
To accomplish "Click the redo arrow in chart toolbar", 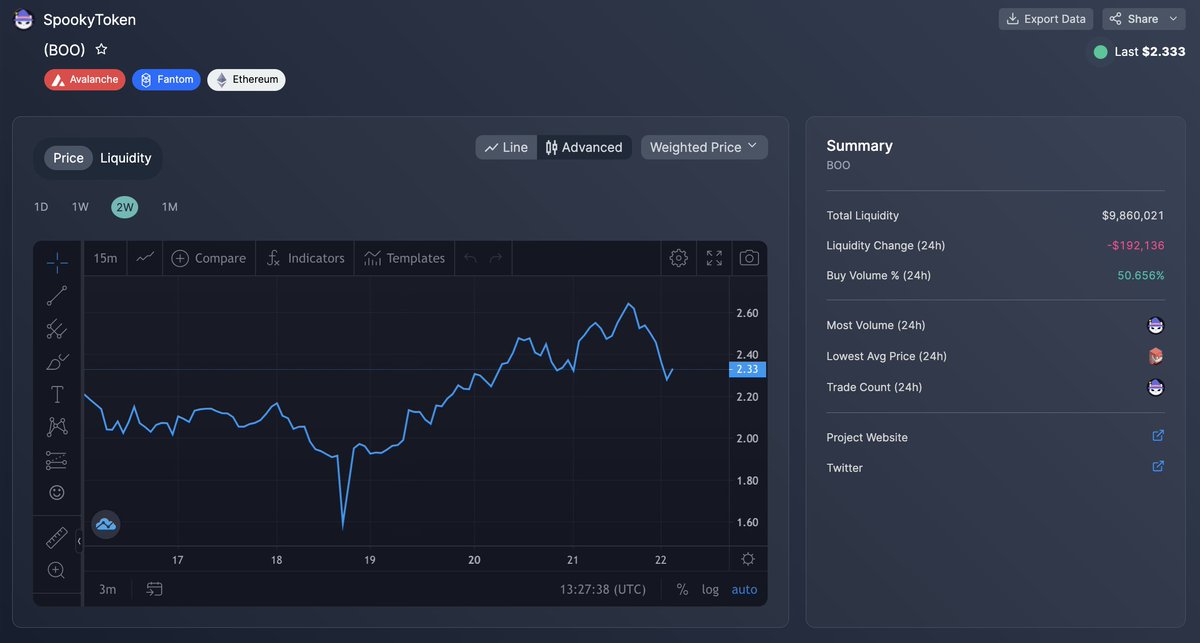I will [x=495, y=258].
